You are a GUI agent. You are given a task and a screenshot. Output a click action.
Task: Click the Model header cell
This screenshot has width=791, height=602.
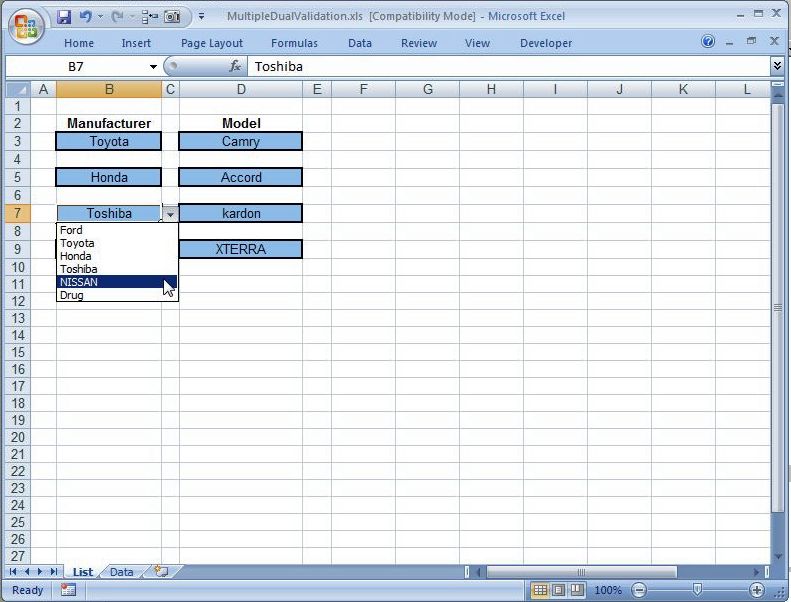241,123
